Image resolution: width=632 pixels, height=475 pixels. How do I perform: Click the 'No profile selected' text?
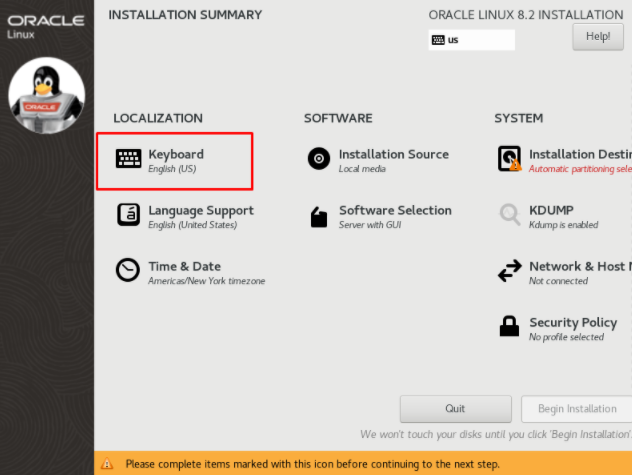click(566, 337)
